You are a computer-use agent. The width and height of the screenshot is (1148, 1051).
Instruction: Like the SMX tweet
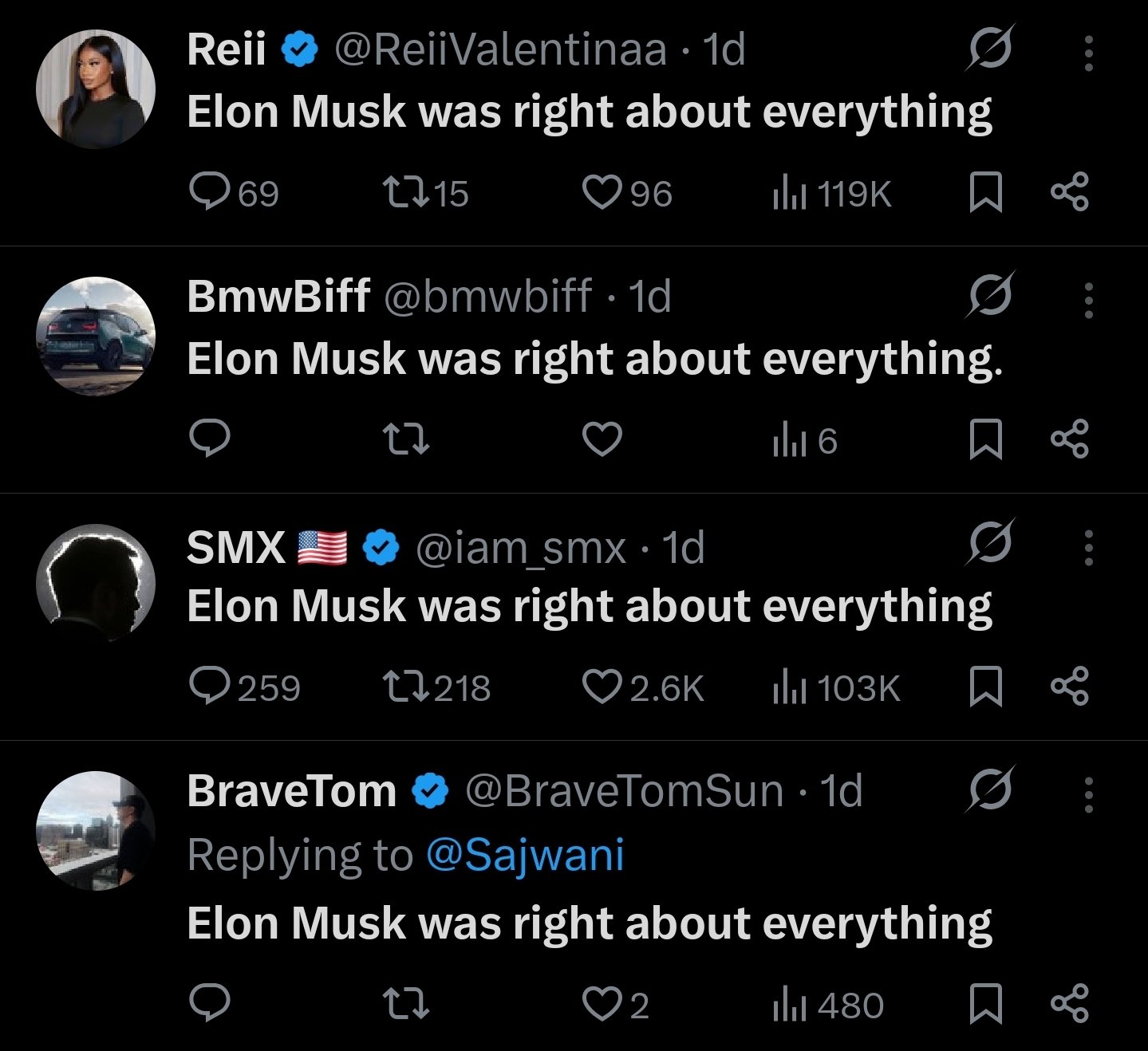click(x=602, y=687)
